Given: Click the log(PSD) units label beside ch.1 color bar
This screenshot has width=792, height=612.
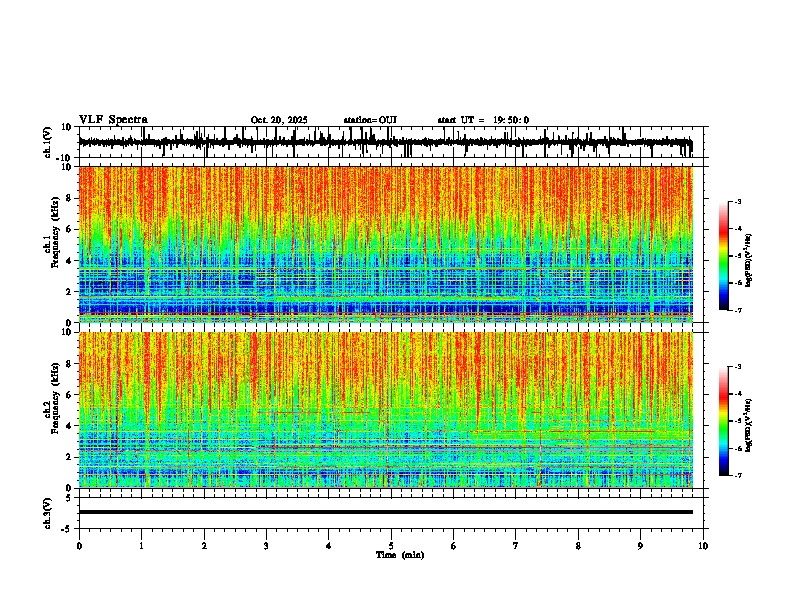Looking at the screenshot, I should tap(749, 260).
